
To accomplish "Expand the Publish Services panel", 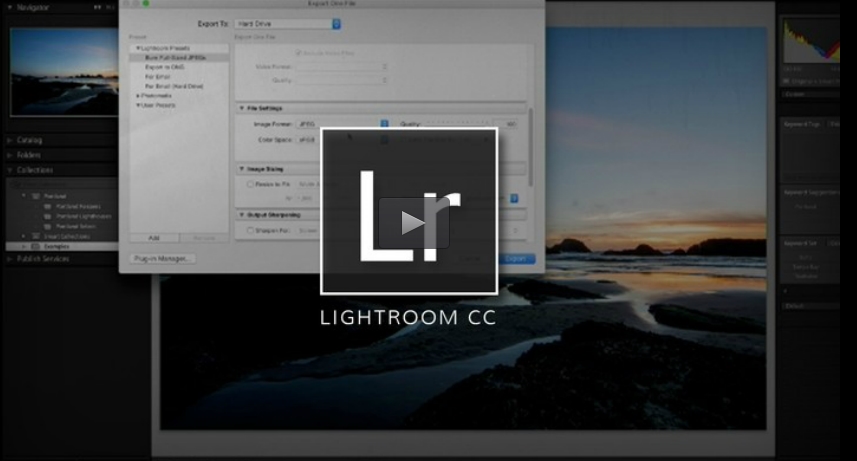I will [10, 259].
